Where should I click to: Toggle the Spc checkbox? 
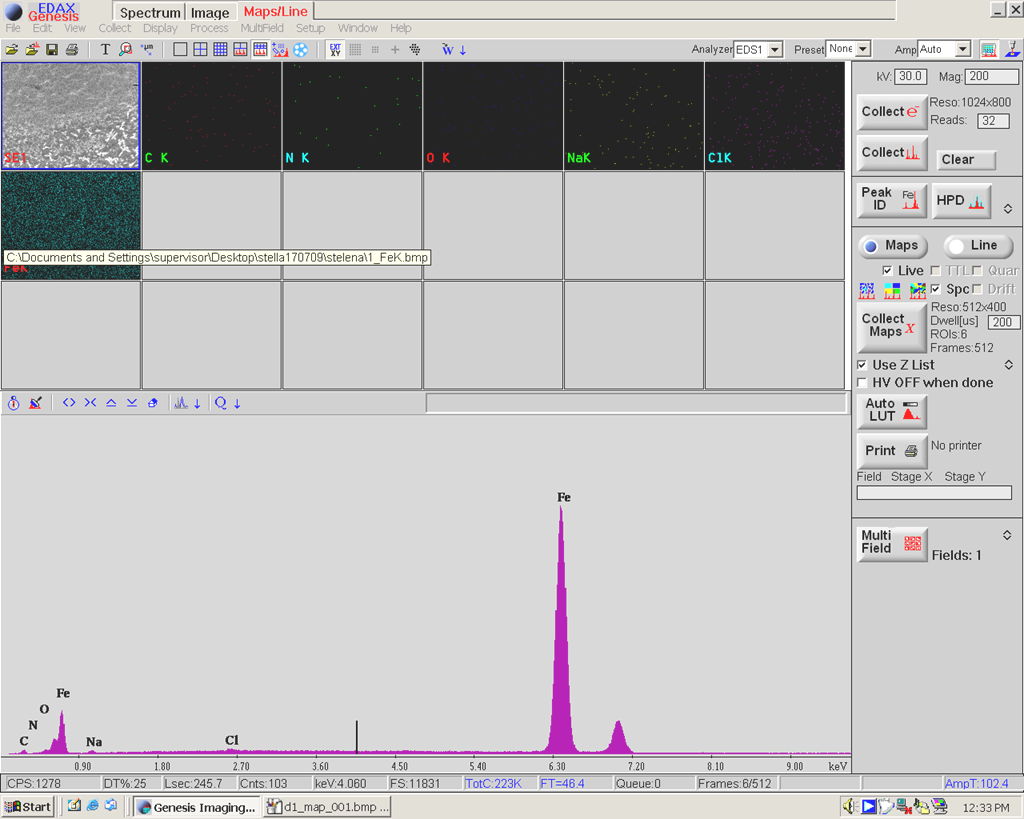point(936,289)
